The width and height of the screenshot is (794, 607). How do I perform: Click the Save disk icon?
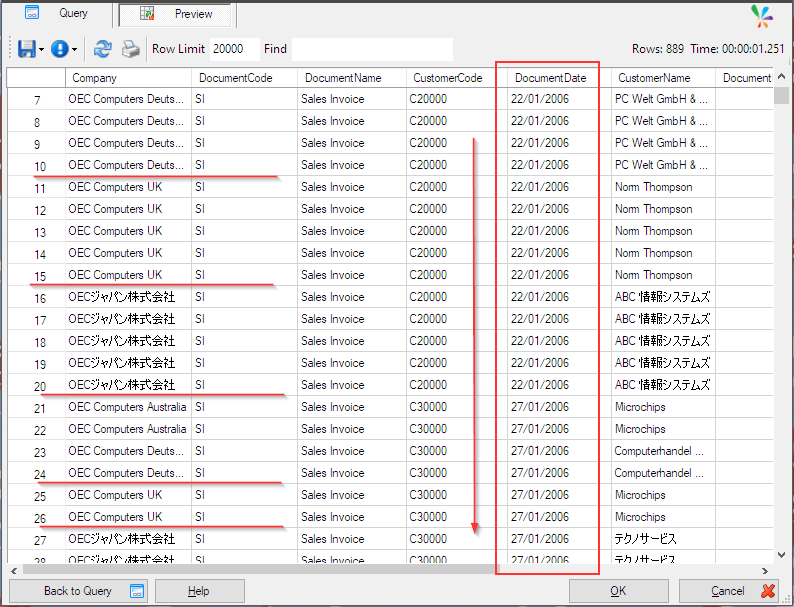coord(26,49)
